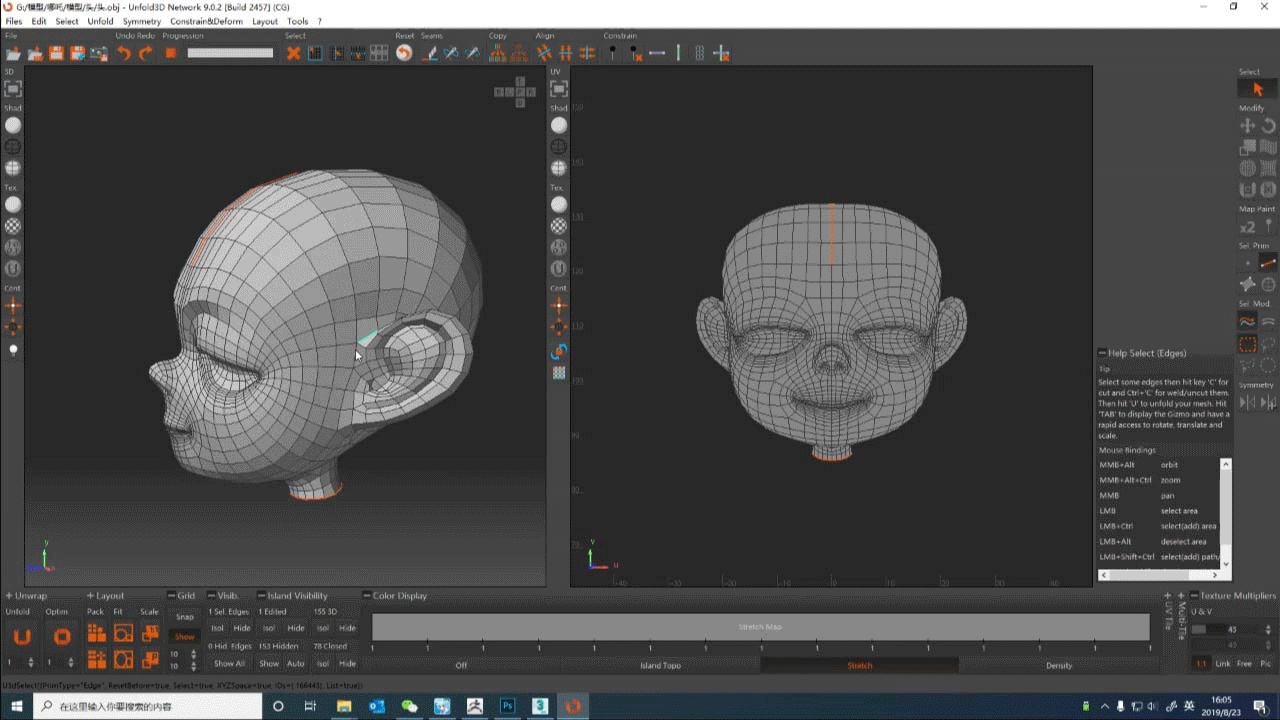Click the Windows taskbar search box
1280x720 pixels.
point(148,707)
